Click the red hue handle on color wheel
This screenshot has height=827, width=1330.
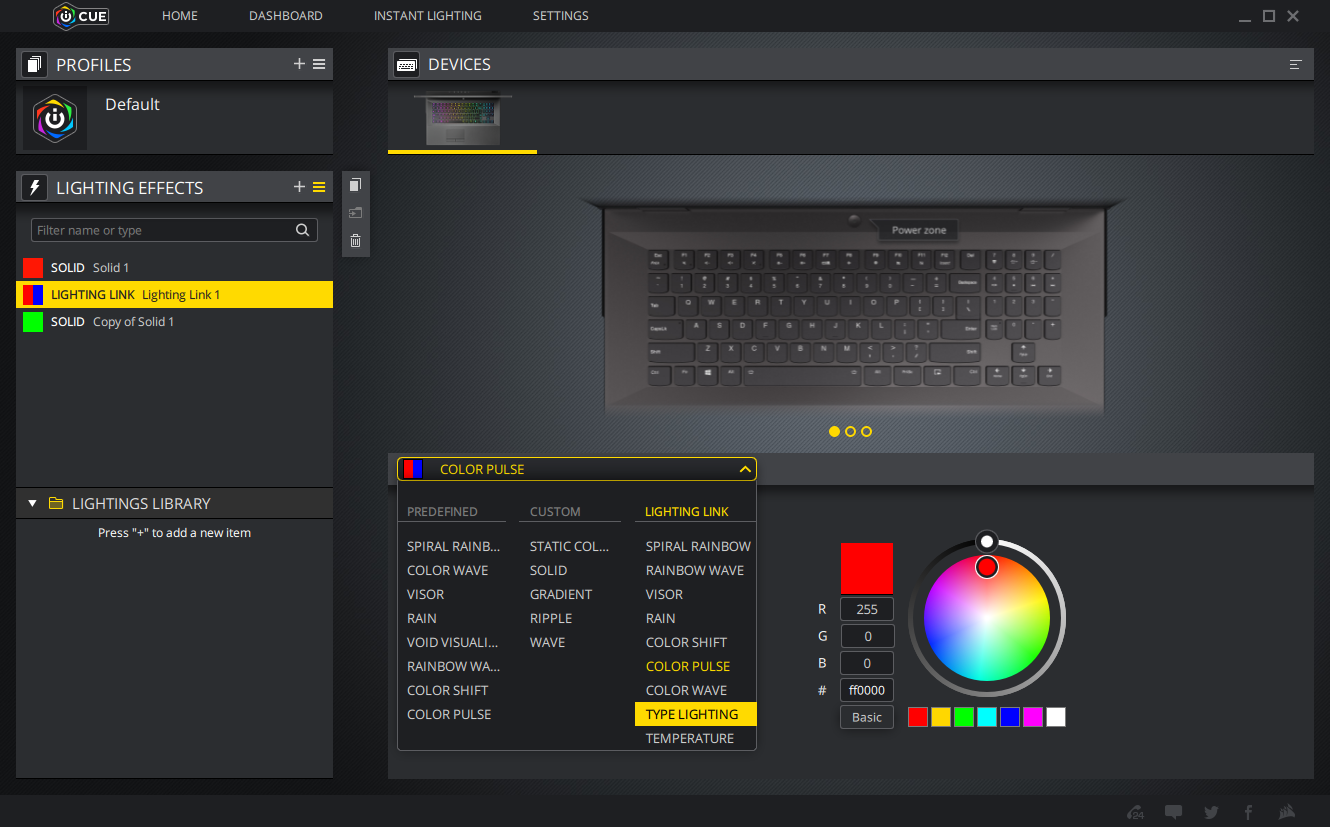pyautogui.click(x=987, y=567)
